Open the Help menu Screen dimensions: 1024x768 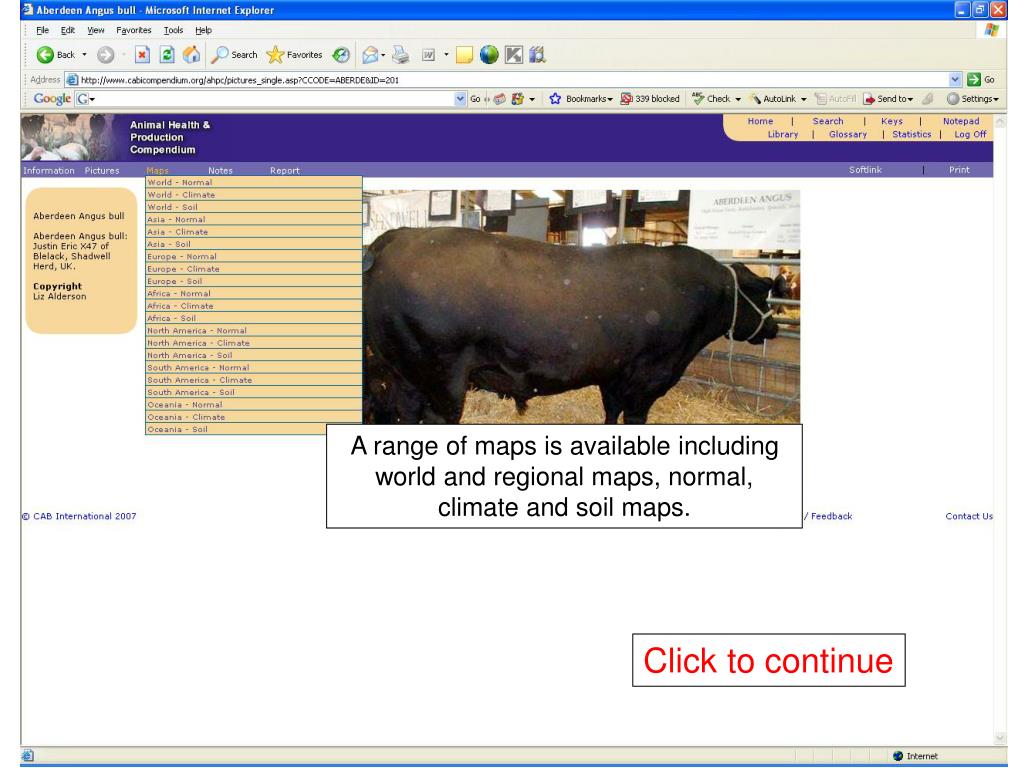tap(203, 30)
